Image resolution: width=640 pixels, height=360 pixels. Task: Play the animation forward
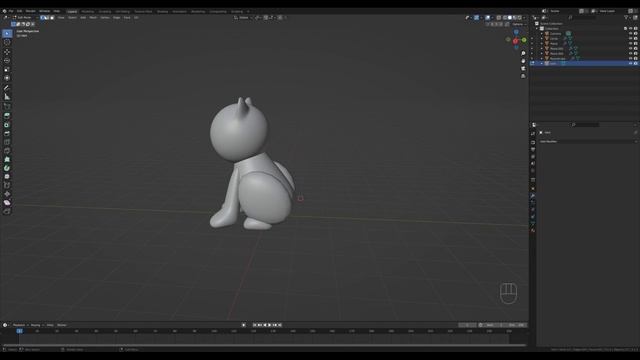(x=270, y=325)
